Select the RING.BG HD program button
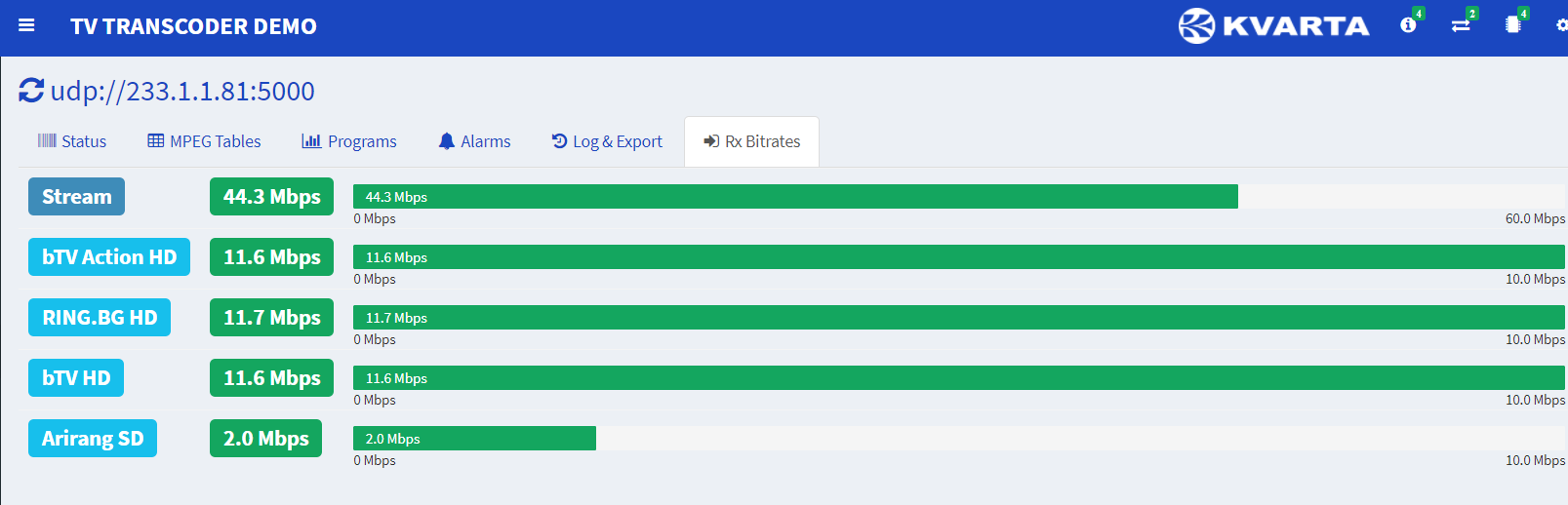 point(100,317)
